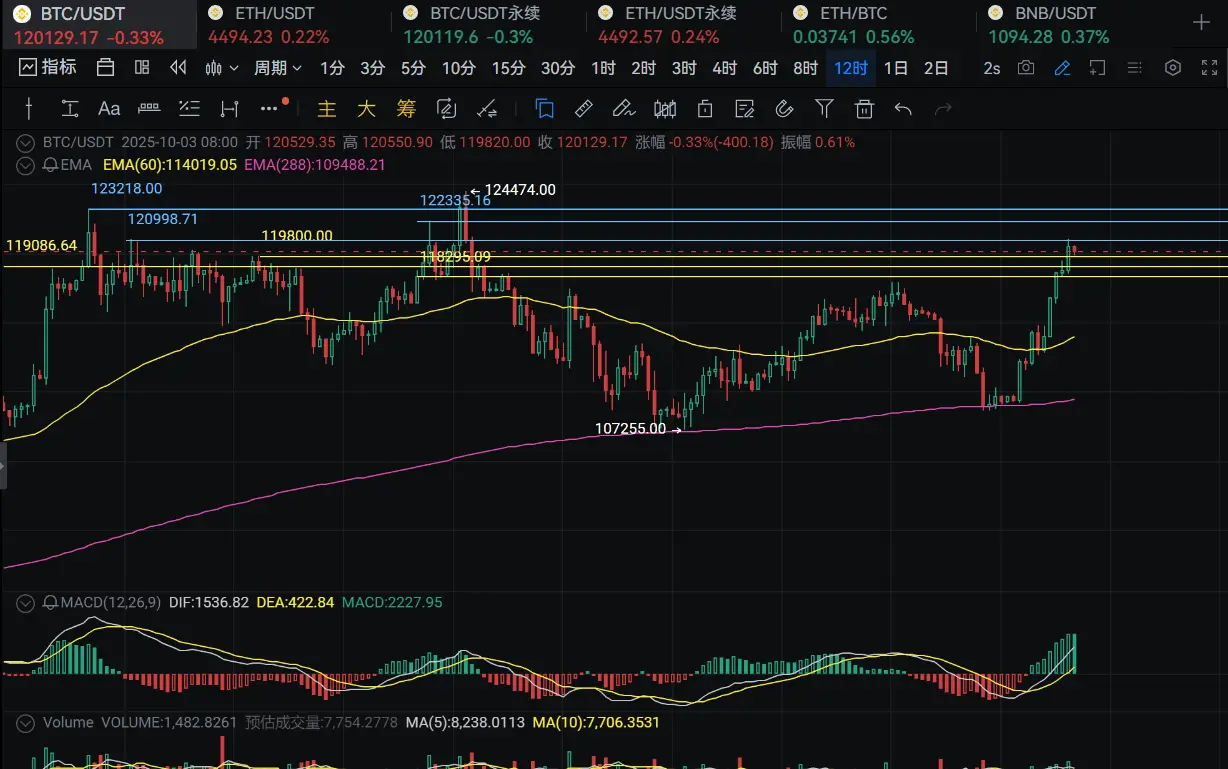Toggle the MACD alert bell

(x=49, y=603)
